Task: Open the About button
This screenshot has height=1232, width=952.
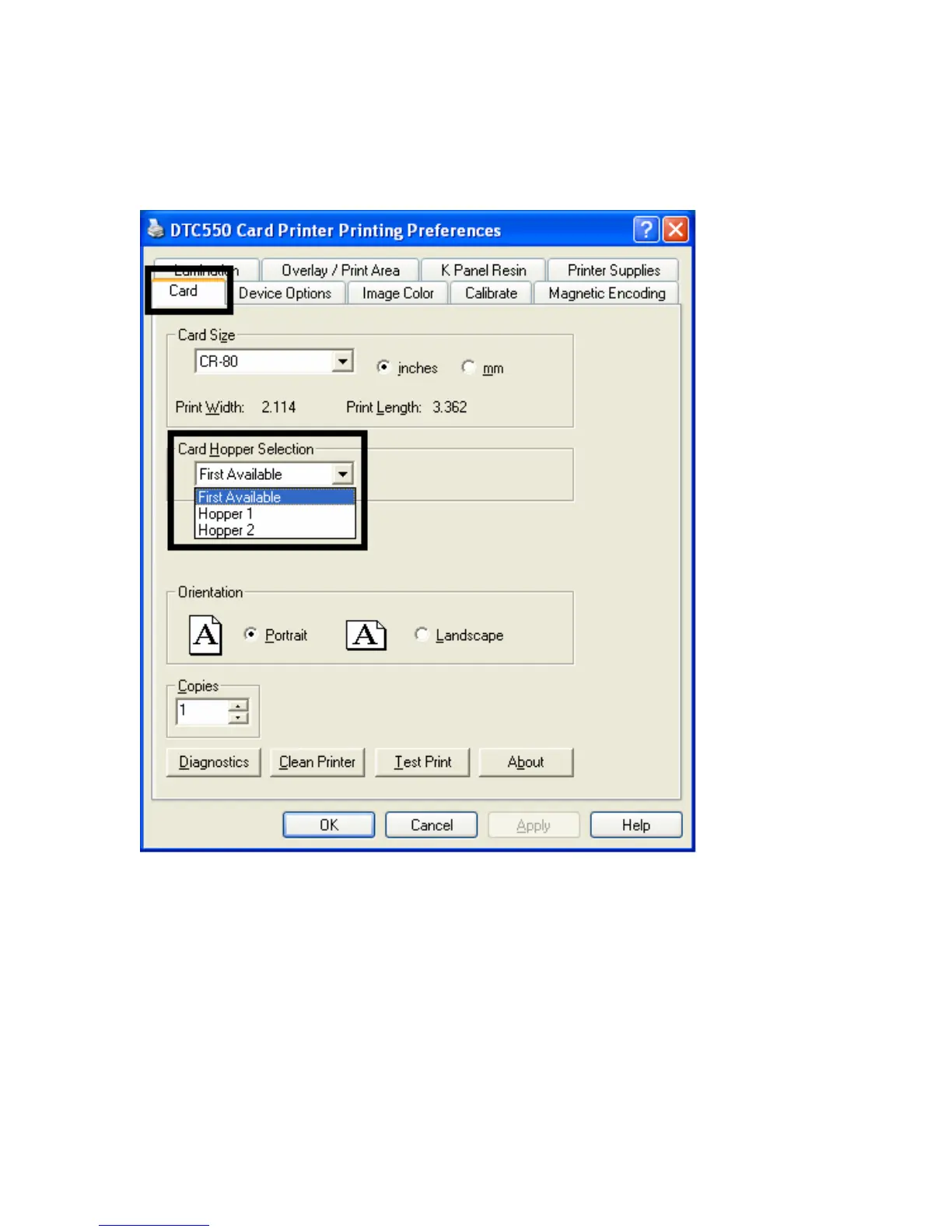Action: [526, 762]
